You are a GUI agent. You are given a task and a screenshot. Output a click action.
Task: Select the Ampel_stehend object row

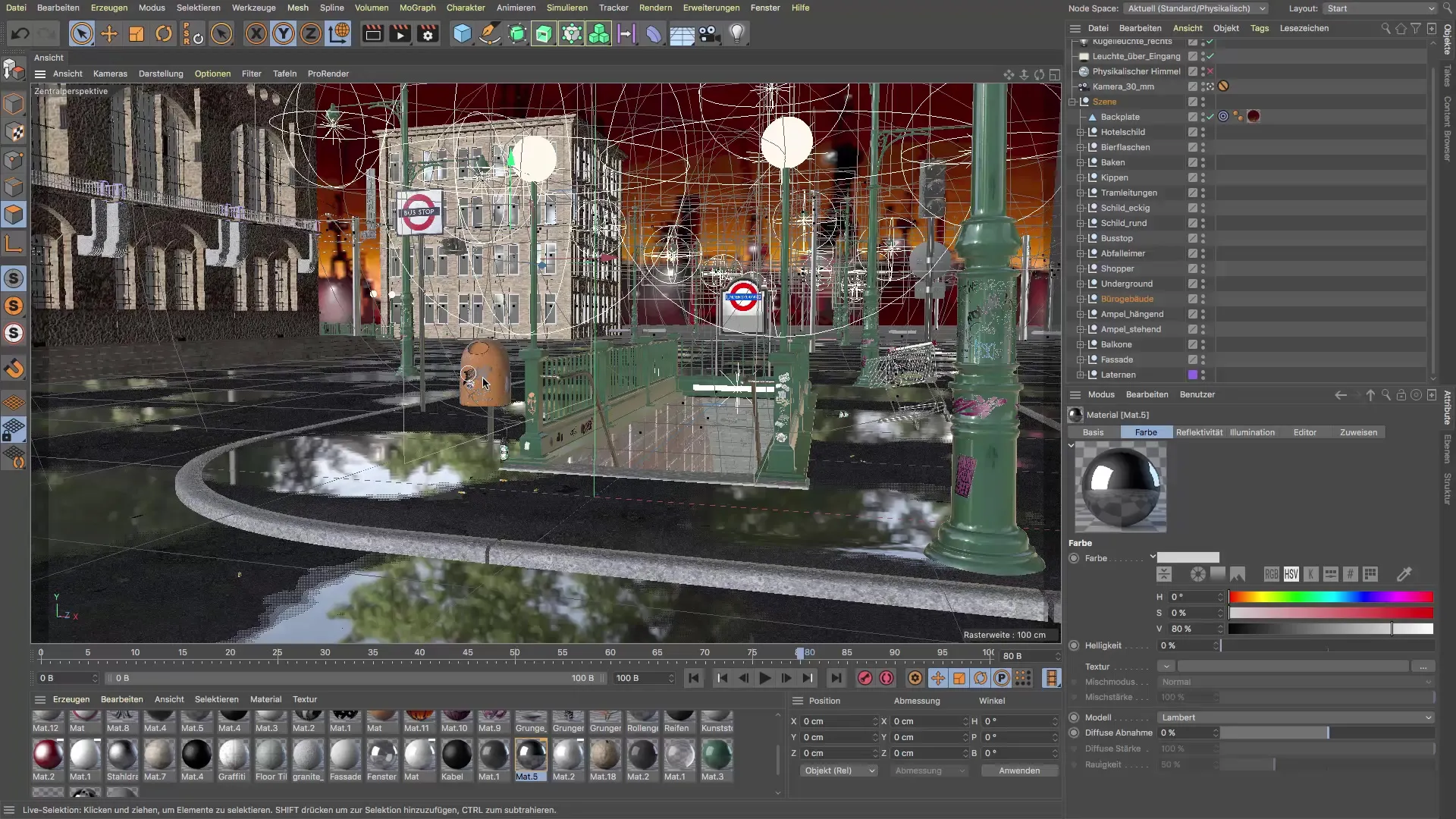pyautogui.click(x=1131, y=329)
